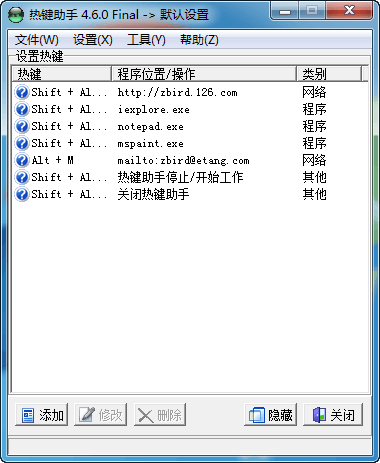Click 其他 category in the 热键助手停止/开始工作 row

(314, 177)
